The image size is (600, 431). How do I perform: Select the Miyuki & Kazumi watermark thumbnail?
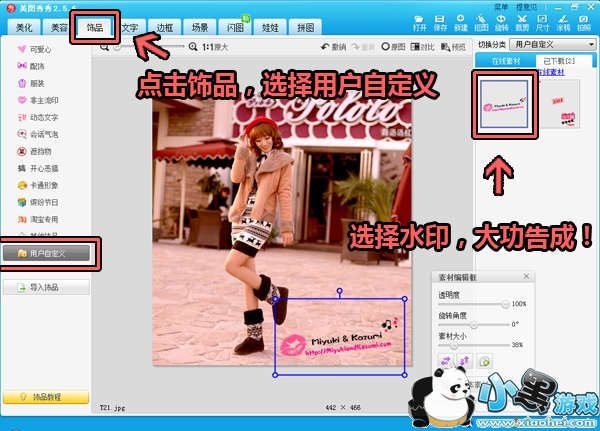tap(504, 104)
